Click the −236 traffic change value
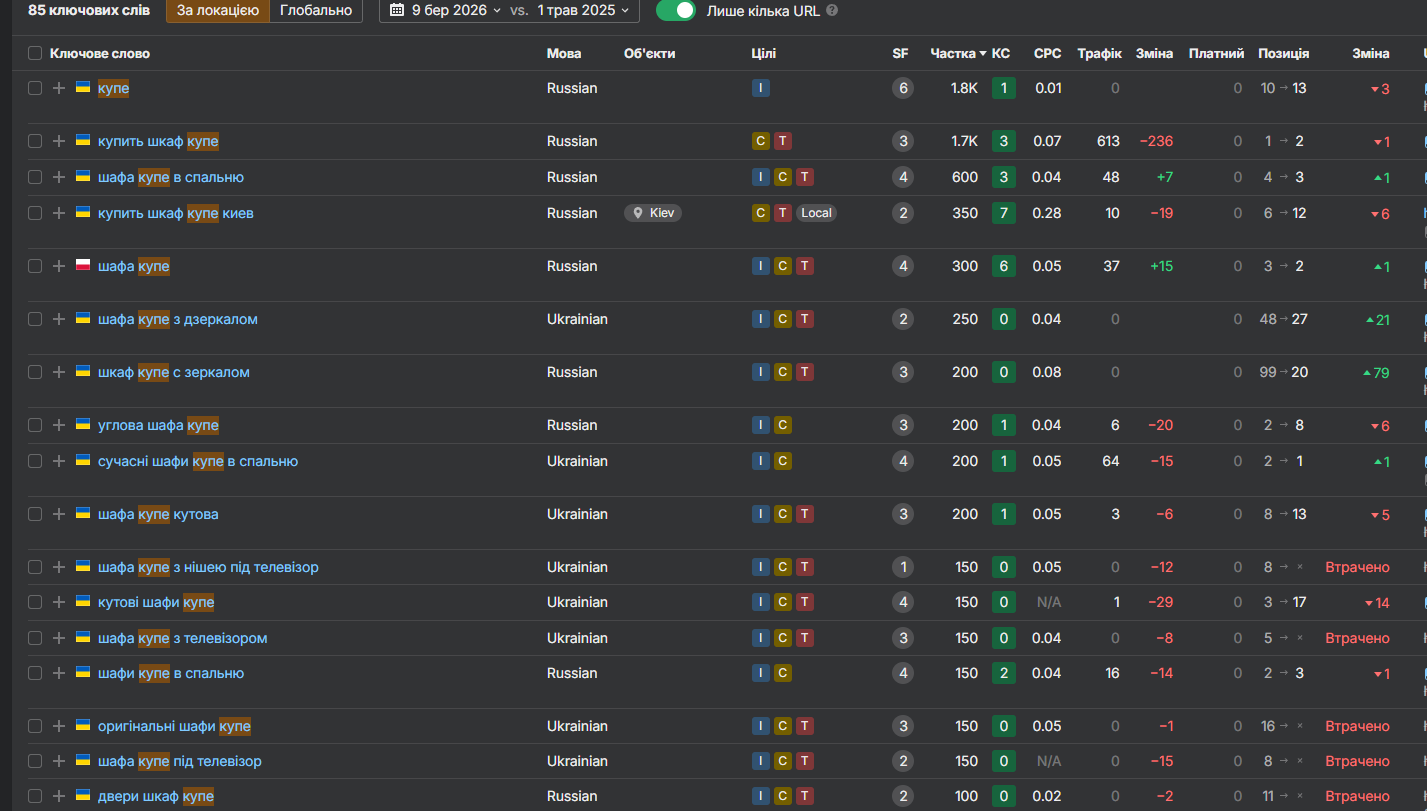Viewport: 1427px width, 811px height. pos(1156,141)
